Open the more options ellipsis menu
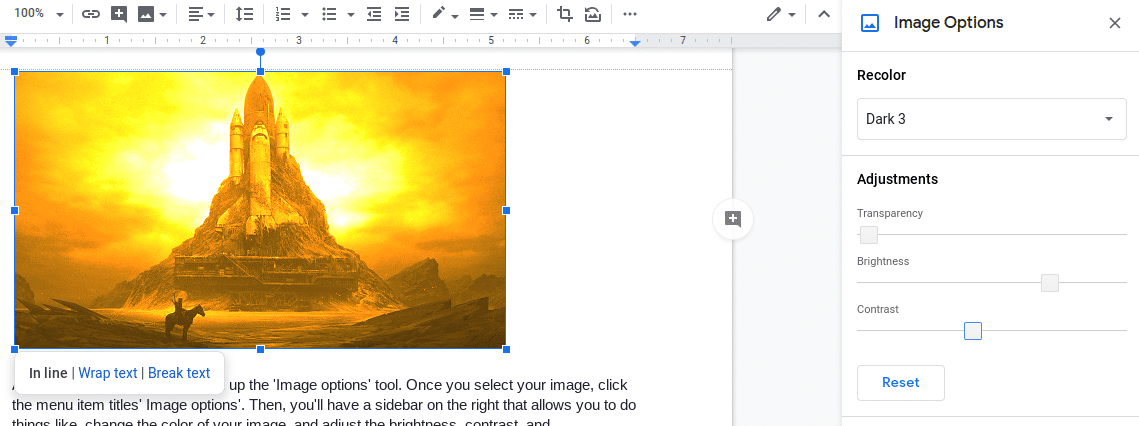This screenshot has height=426, width=1139. click(x=629, y=14)
